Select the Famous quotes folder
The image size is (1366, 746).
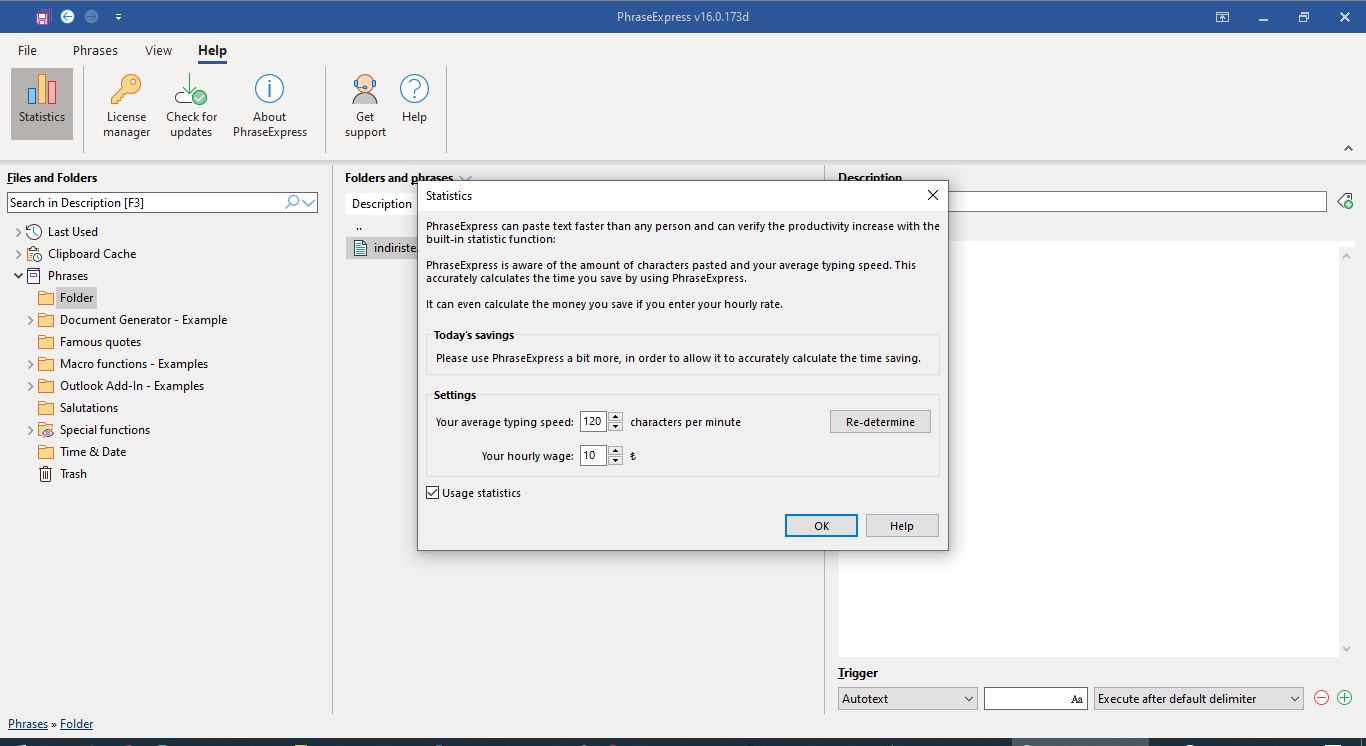pos(100,342)
